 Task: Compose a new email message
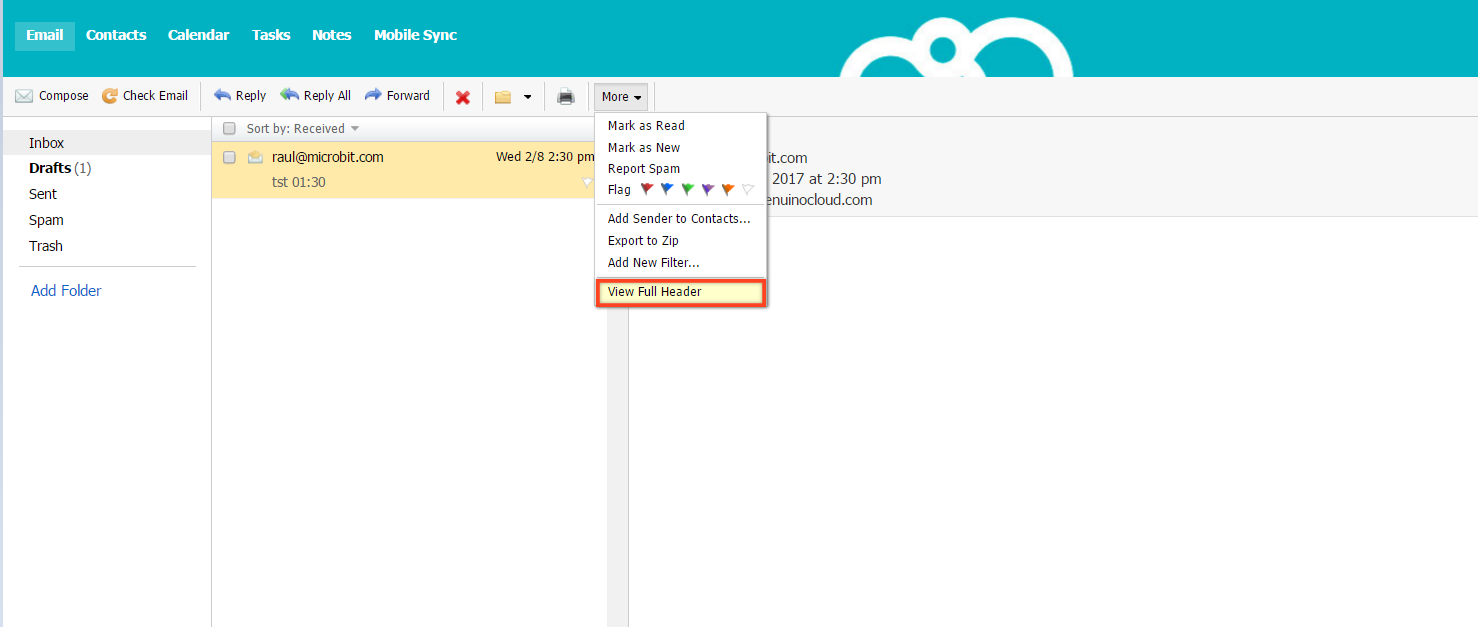(x=52, y=96)
